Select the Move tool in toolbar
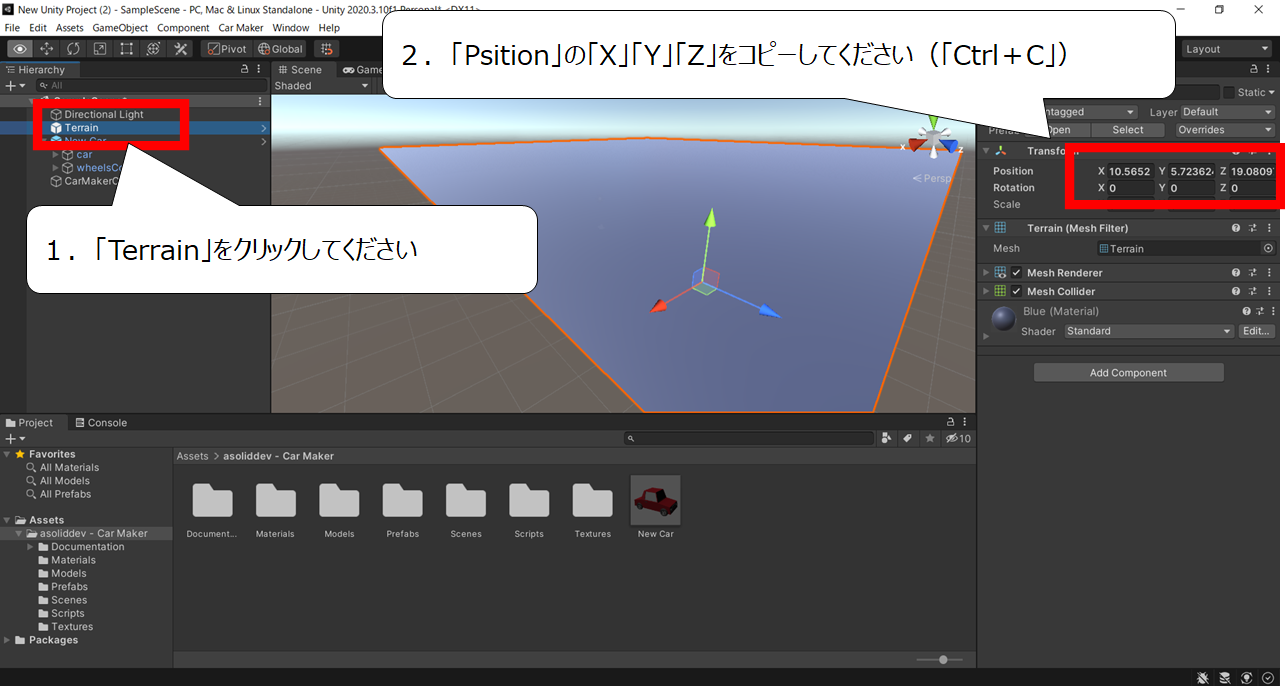This screenshot has width=1285, height=686. (x=47, y=49)
